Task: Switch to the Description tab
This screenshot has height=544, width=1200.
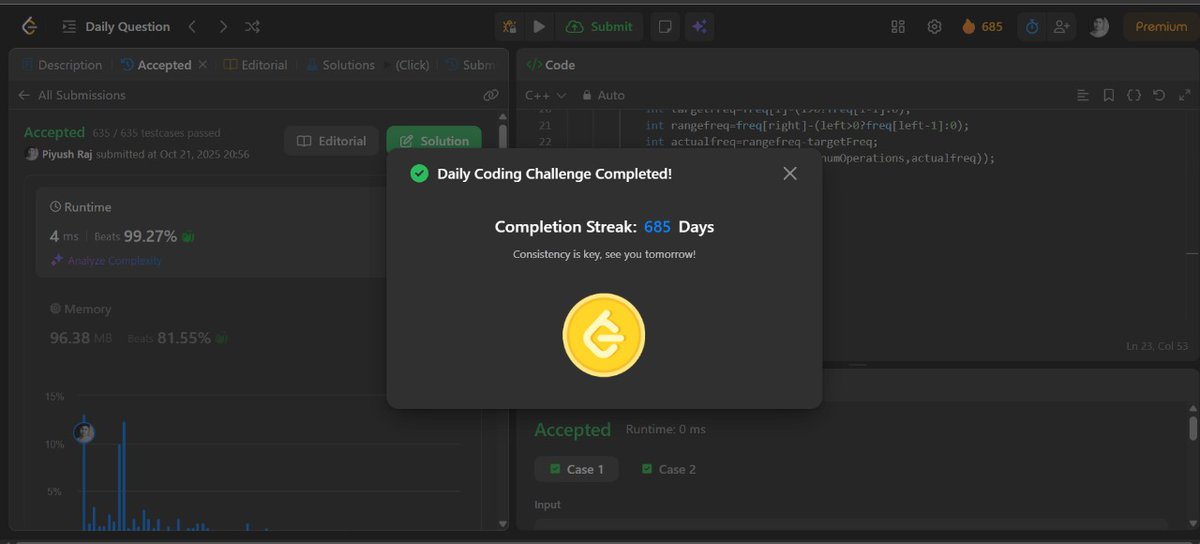Action: tap(62, 65)
